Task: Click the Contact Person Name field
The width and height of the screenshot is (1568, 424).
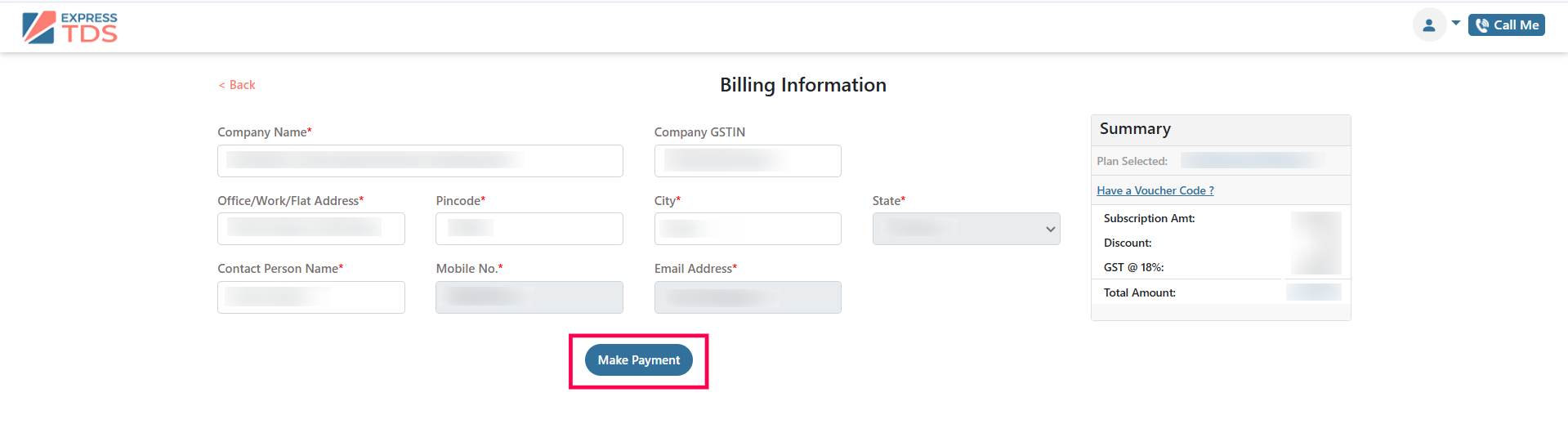Action: 311,297
